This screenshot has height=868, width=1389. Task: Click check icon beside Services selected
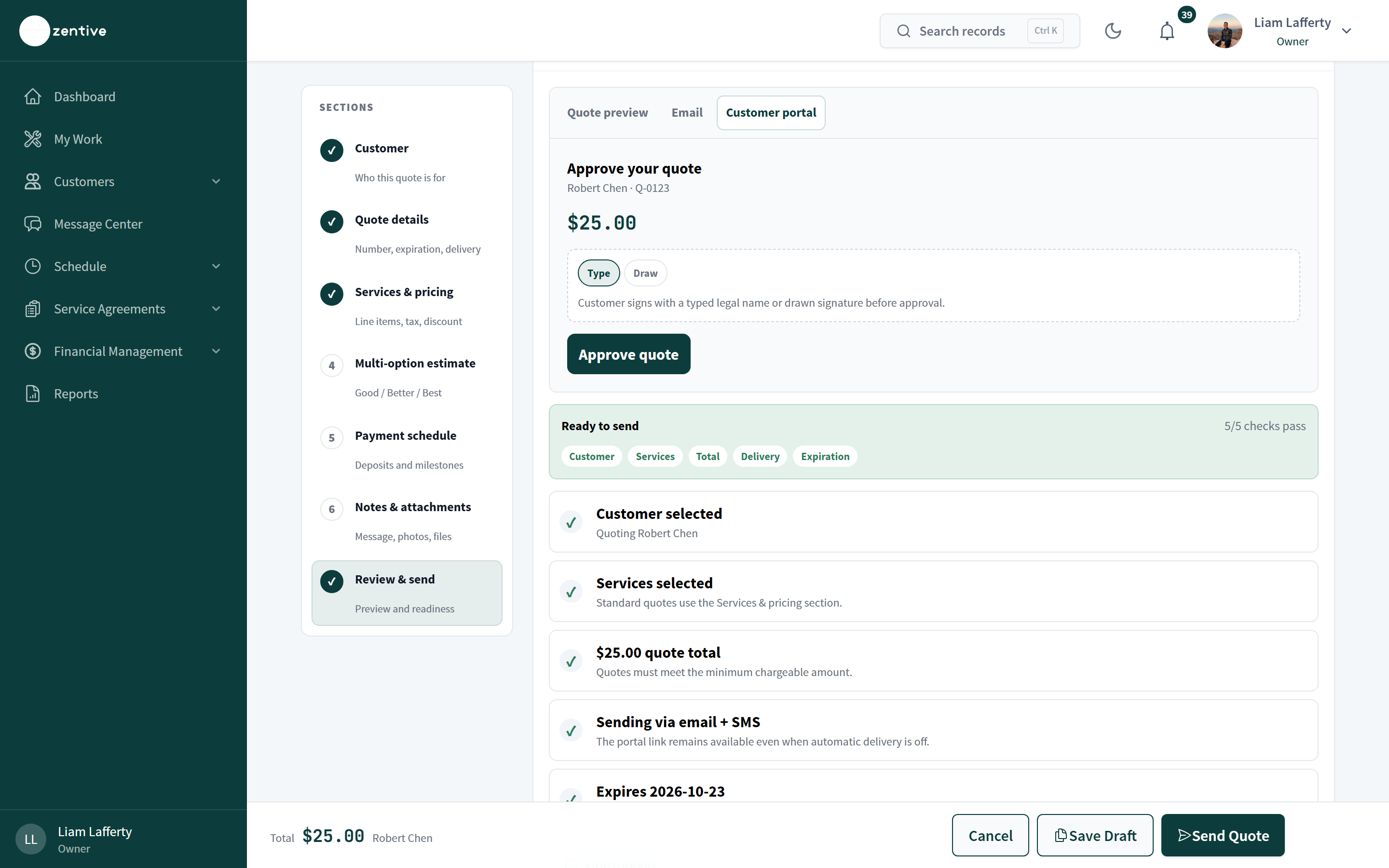[x=571, y=592]
